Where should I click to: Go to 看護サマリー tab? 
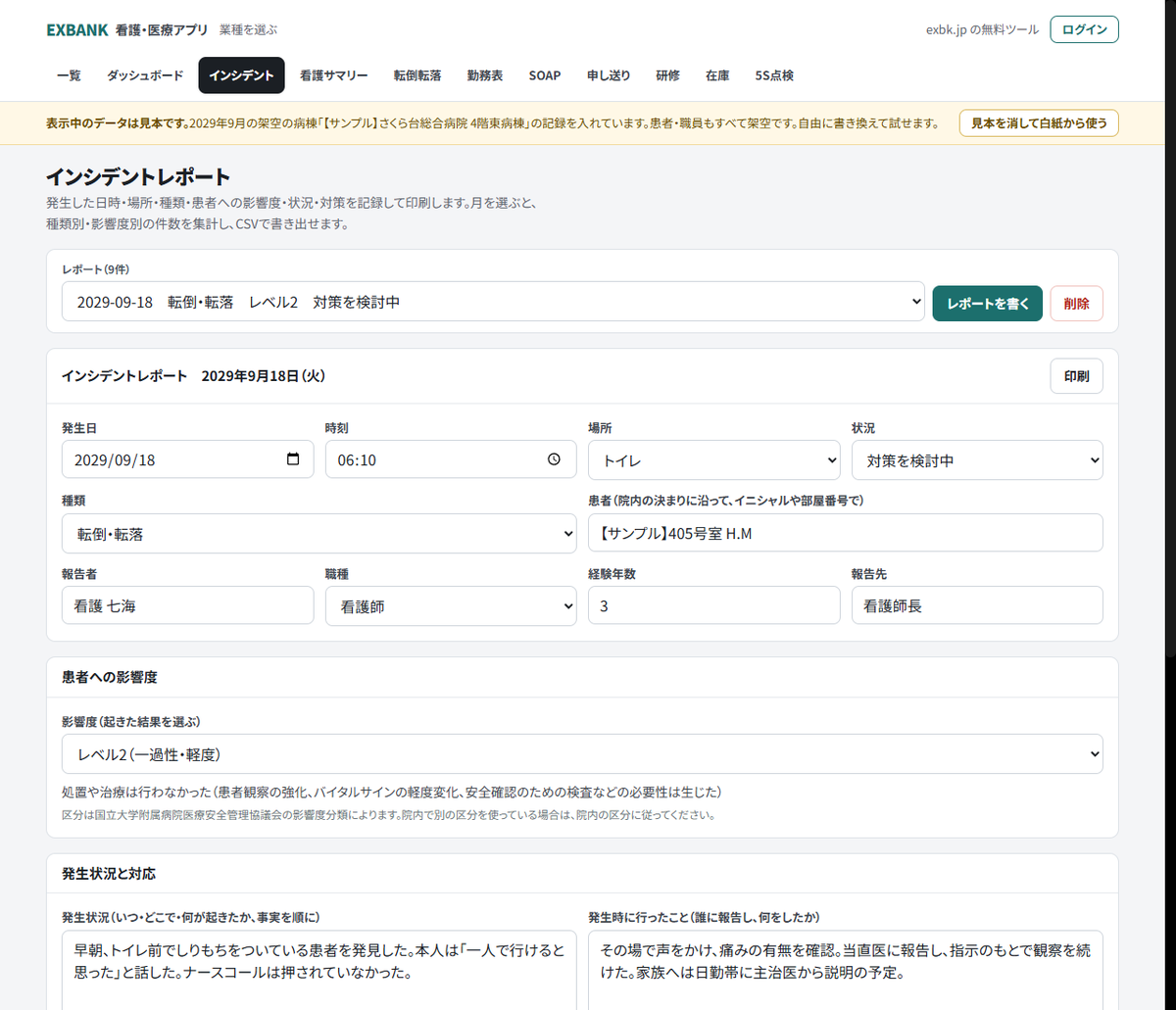pyautogui.click(x=334, y=75)
